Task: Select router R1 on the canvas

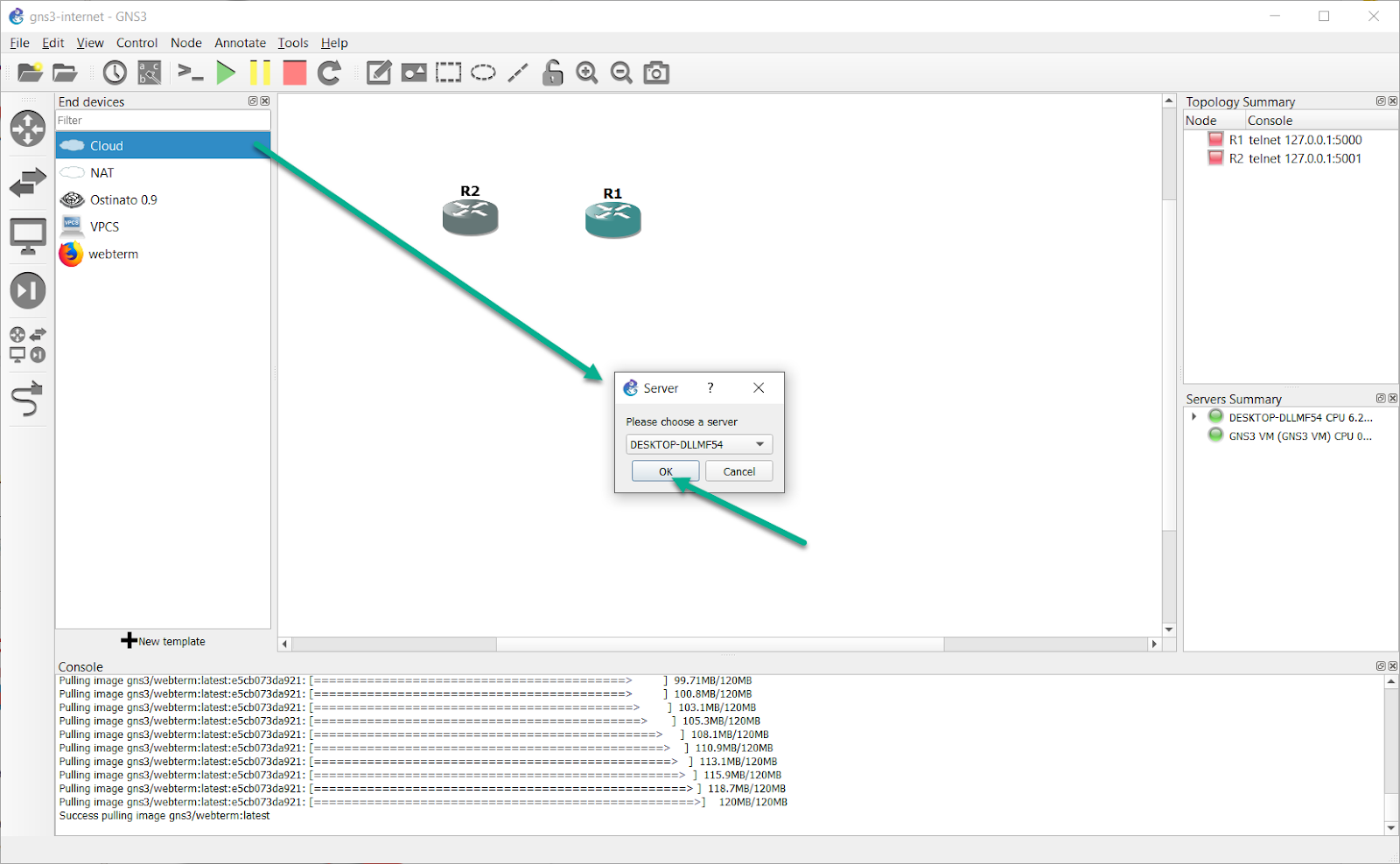Action: point(612,219)
